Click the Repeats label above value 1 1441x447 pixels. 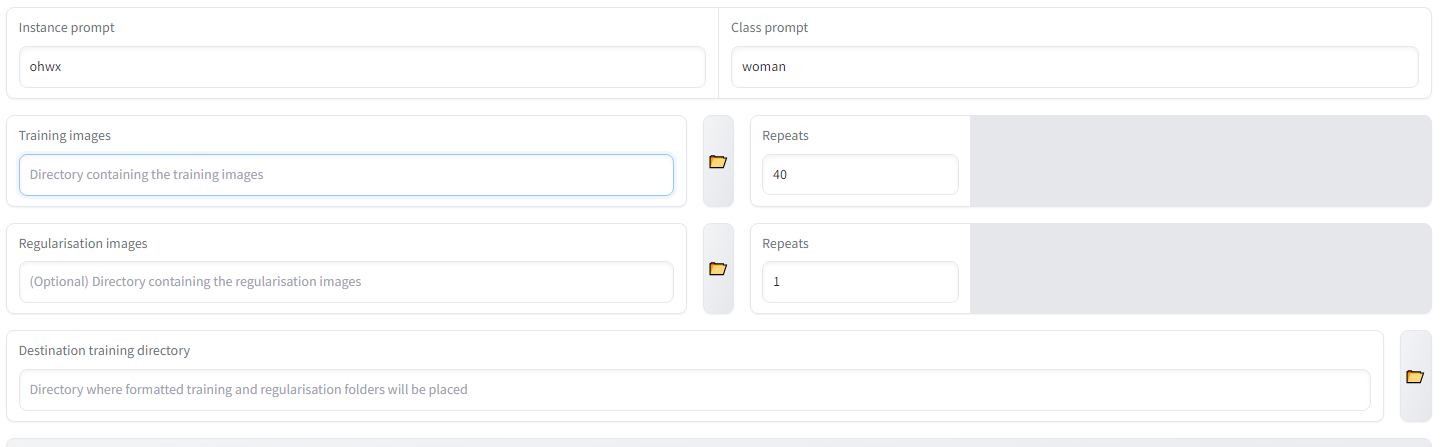(785, 243)
